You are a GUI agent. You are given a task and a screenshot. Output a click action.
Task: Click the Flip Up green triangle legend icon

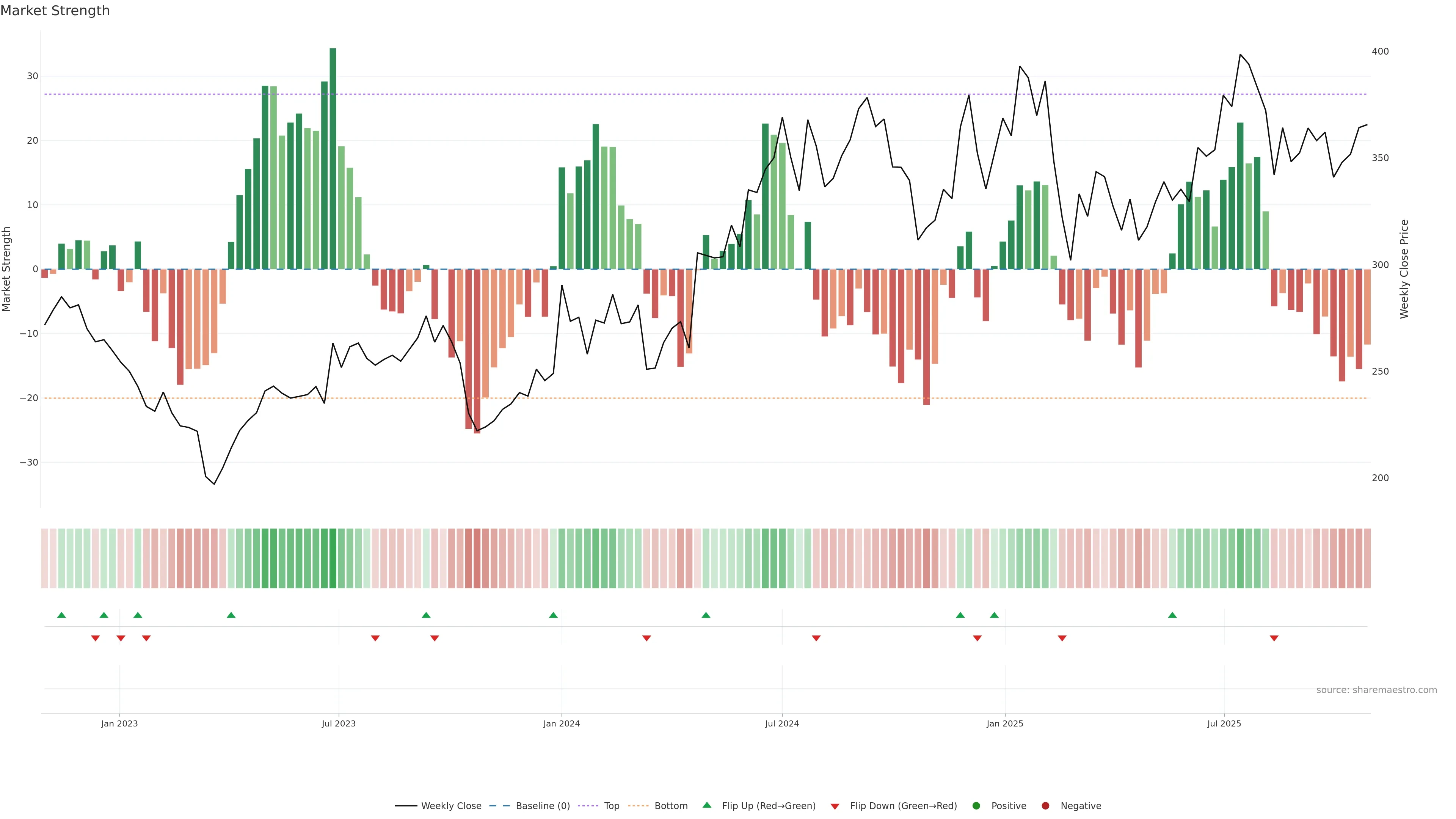click(x=706, y=805)
